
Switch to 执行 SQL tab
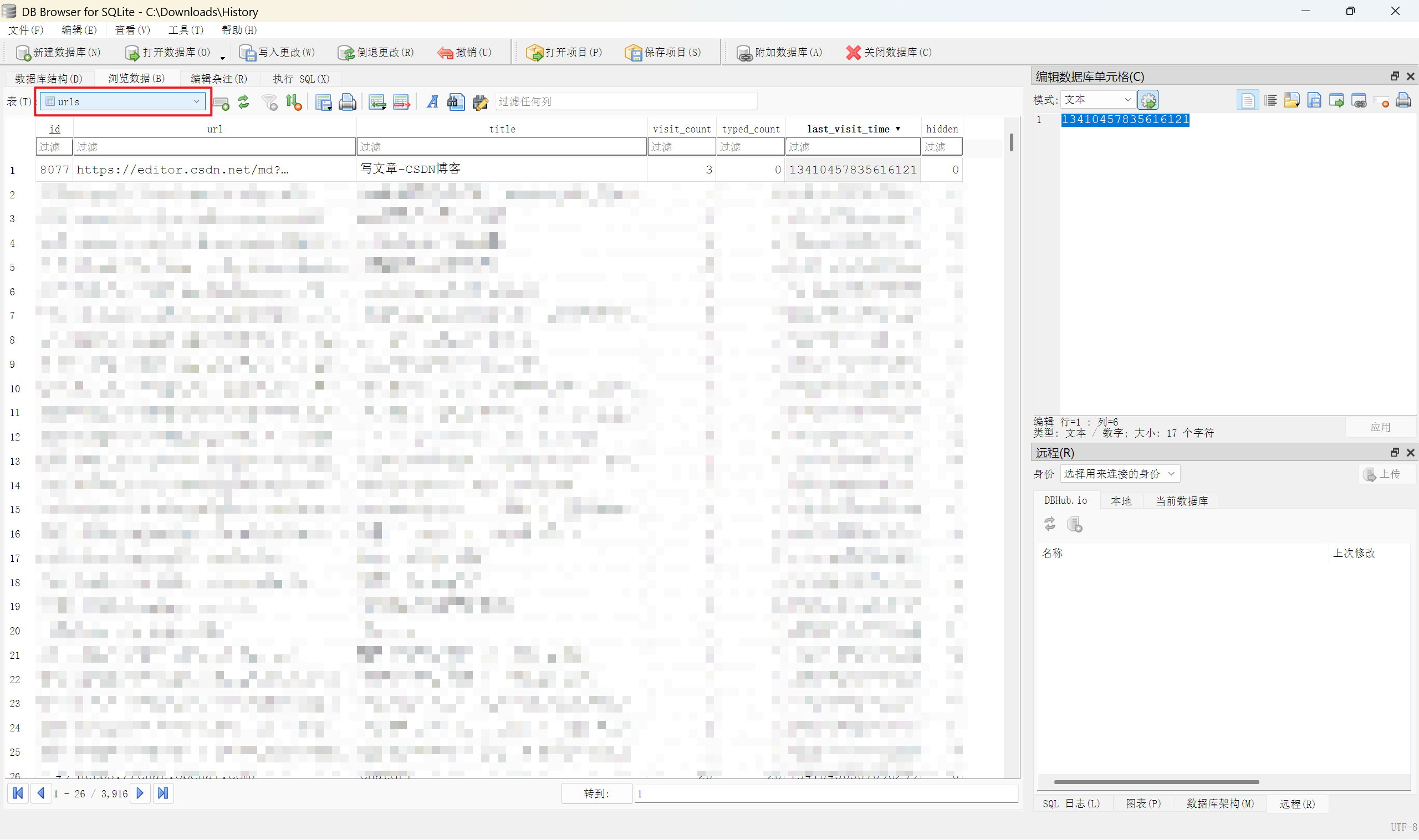point(300,79)
